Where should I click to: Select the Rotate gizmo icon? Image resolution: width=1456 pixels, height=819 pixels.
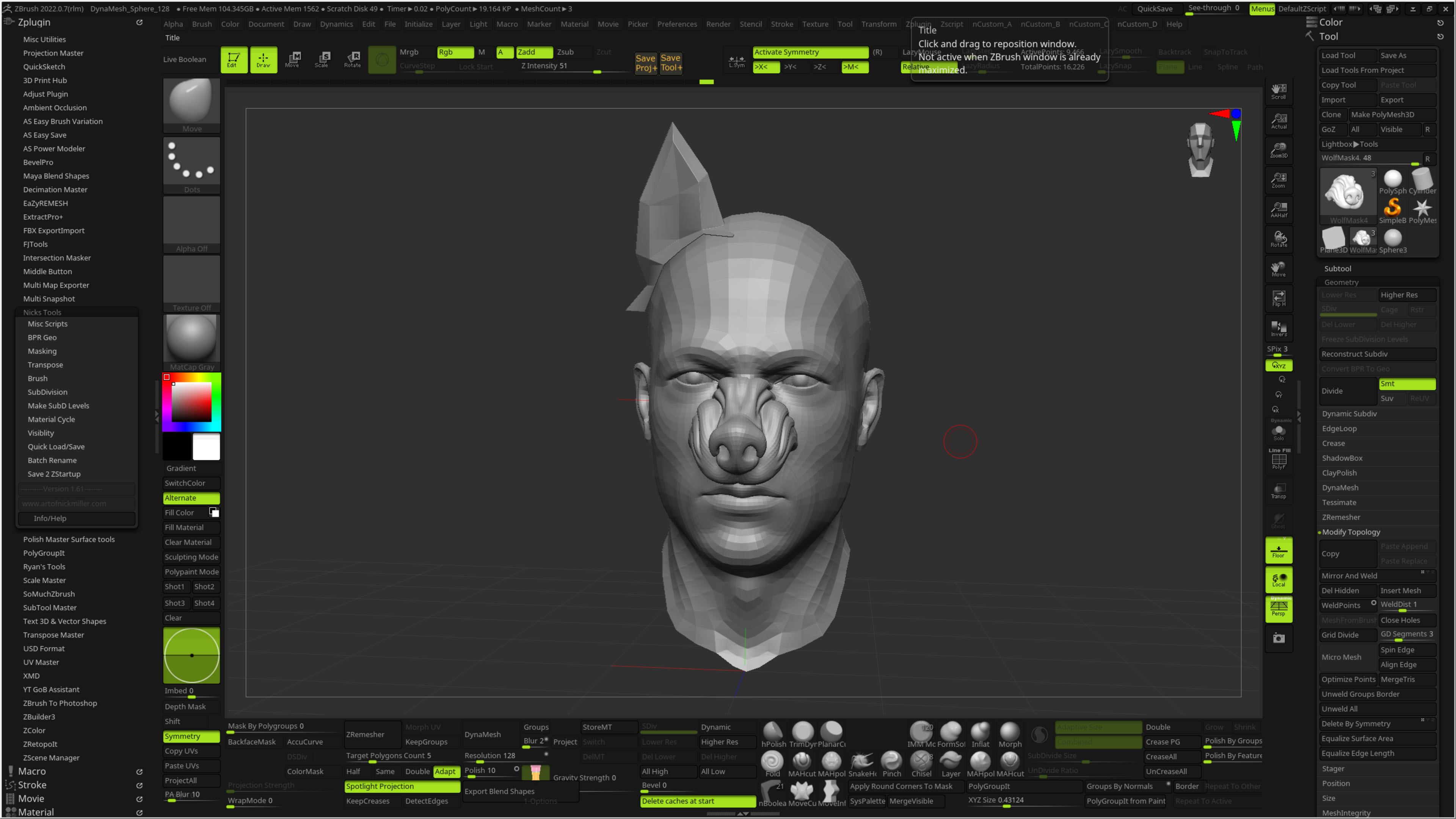coord(352,59)
